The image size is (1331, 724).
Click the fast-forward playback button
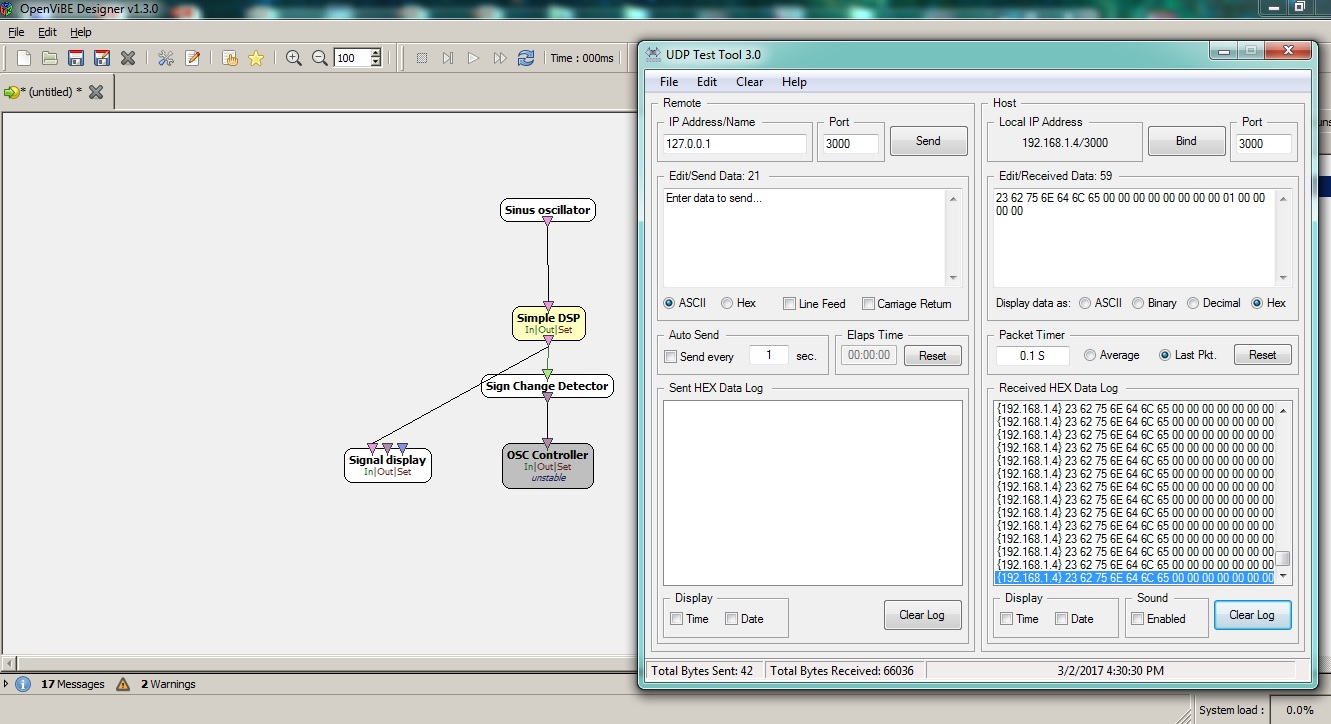500,58
